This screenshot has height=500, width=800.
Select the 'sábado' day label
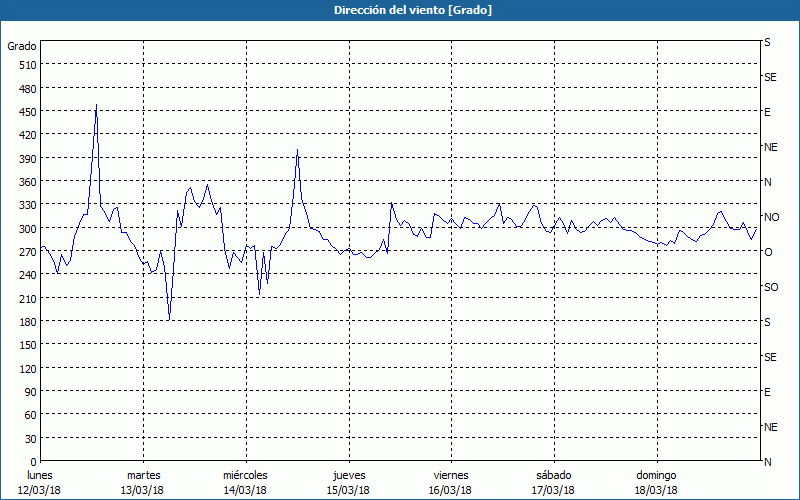click(x=553, y=475)
